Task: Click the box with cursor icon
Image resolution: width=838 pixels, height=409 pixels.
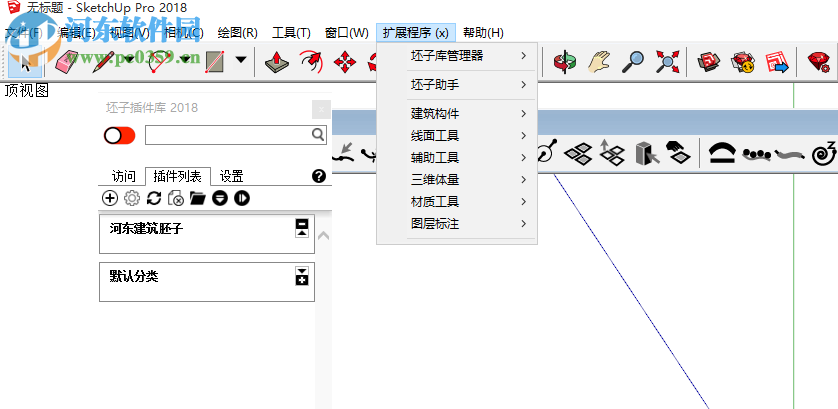Action: coord(647,153)
